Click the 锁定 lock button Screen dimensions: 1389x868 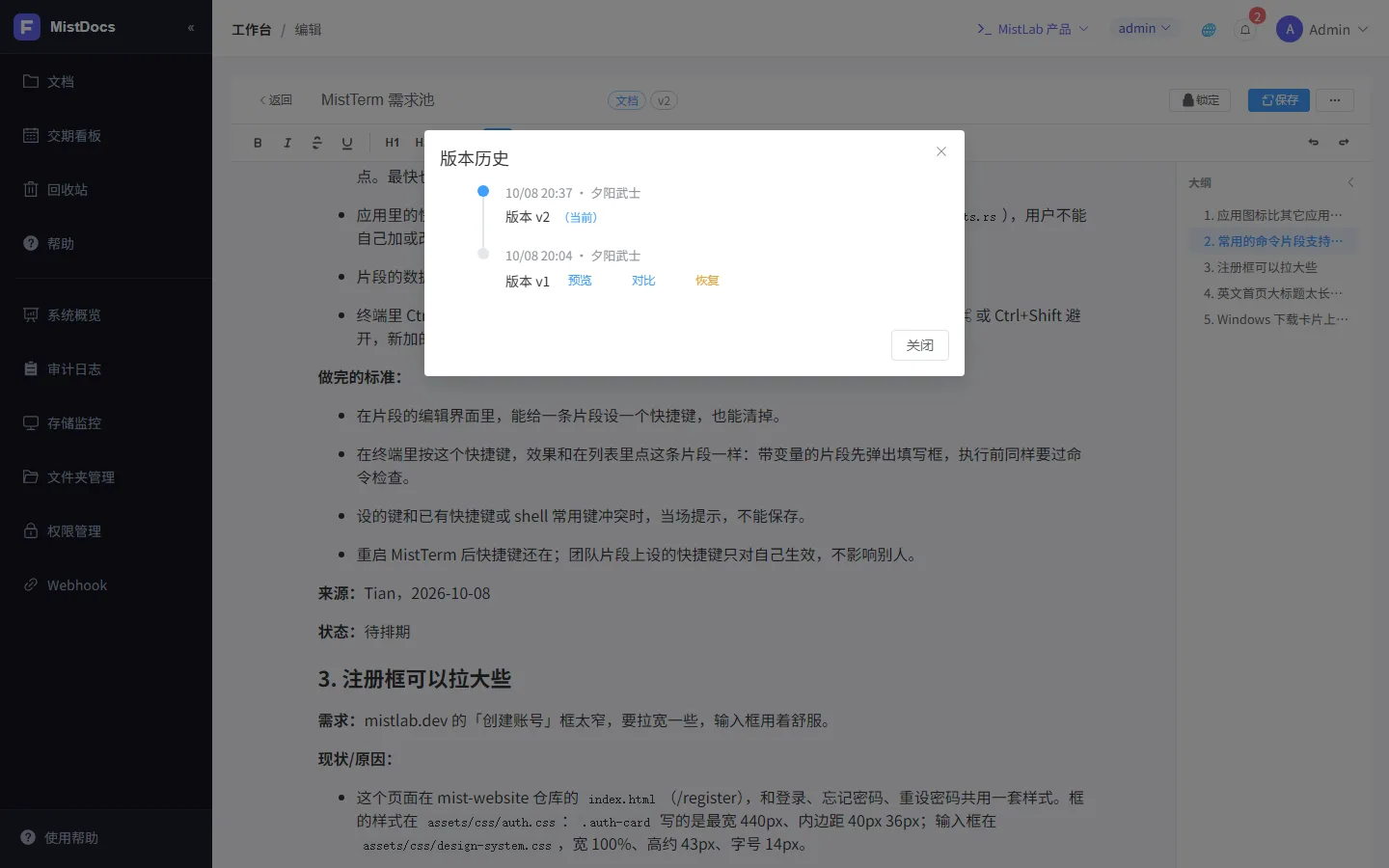pyautogui.click(x=1200, y=100)
